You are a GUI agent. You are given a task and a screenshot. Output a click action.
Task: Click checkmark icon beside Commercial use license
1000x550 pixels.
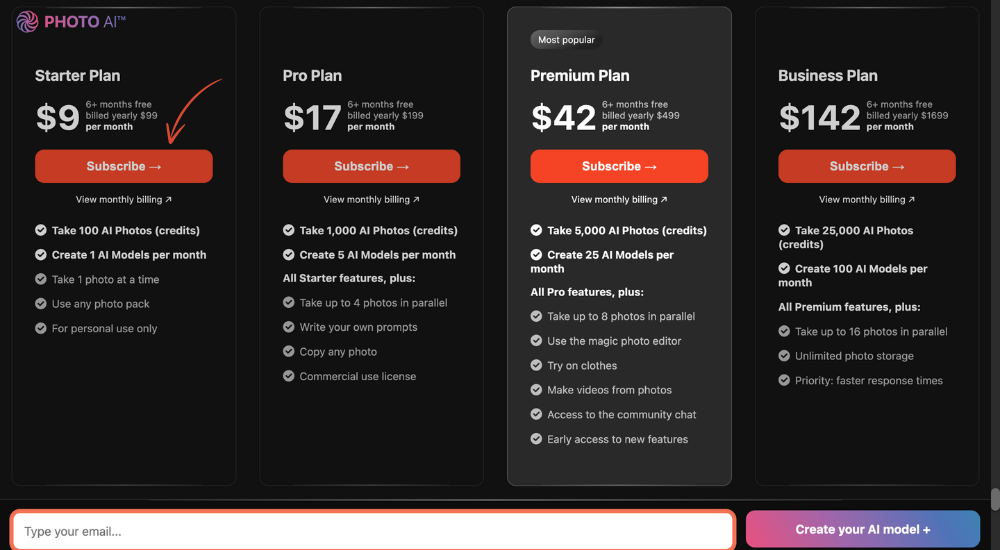pos(288,376)
